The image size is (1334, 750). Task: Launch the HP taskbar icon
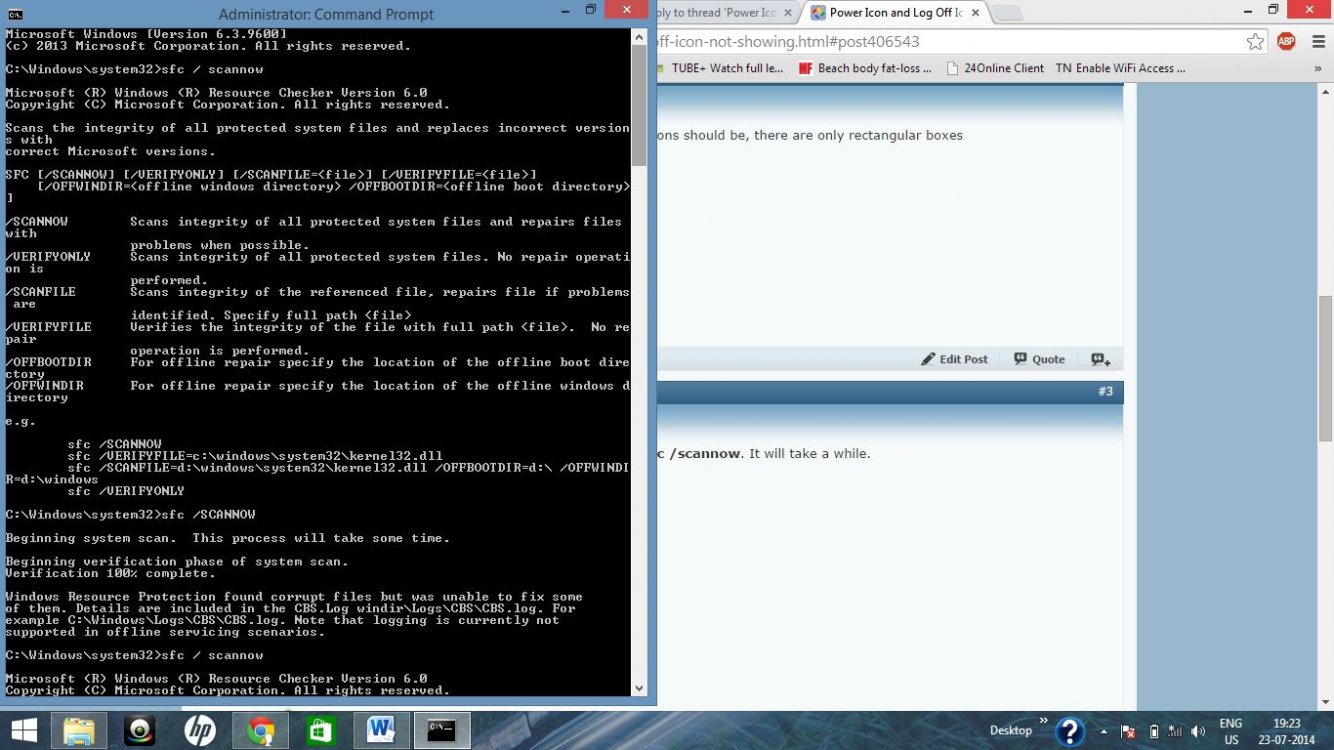tap(200, 731)
